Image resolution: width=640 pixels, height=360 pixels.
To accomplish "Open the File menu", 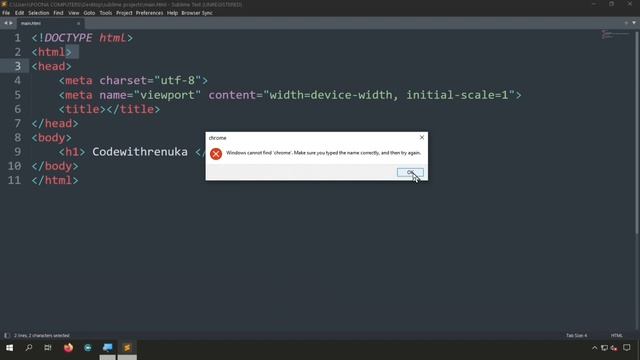I will [x=6, y=13].
